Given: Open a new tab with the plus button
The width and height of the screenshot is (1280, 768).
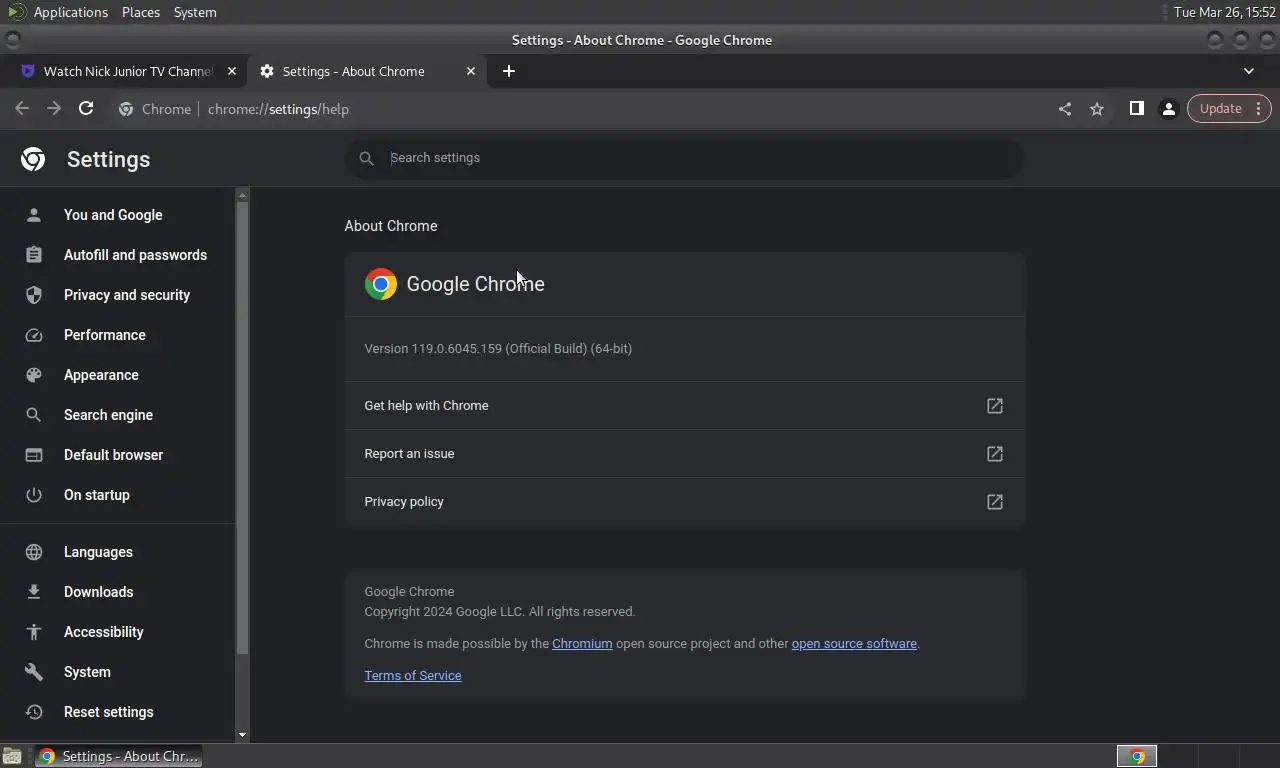Looking at the screenshot, I should pos(509,71).
